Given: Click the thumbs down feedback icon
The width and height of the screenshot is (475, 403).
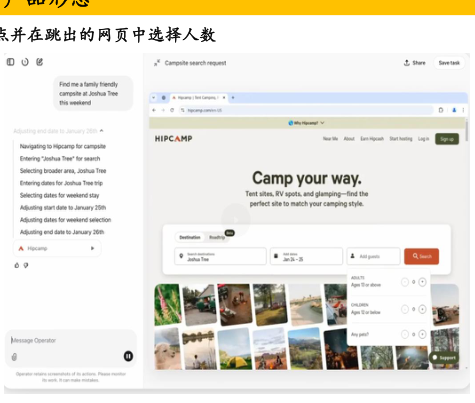Looking at the screenshot, I should pyautogui.click(x=26, y=265).
